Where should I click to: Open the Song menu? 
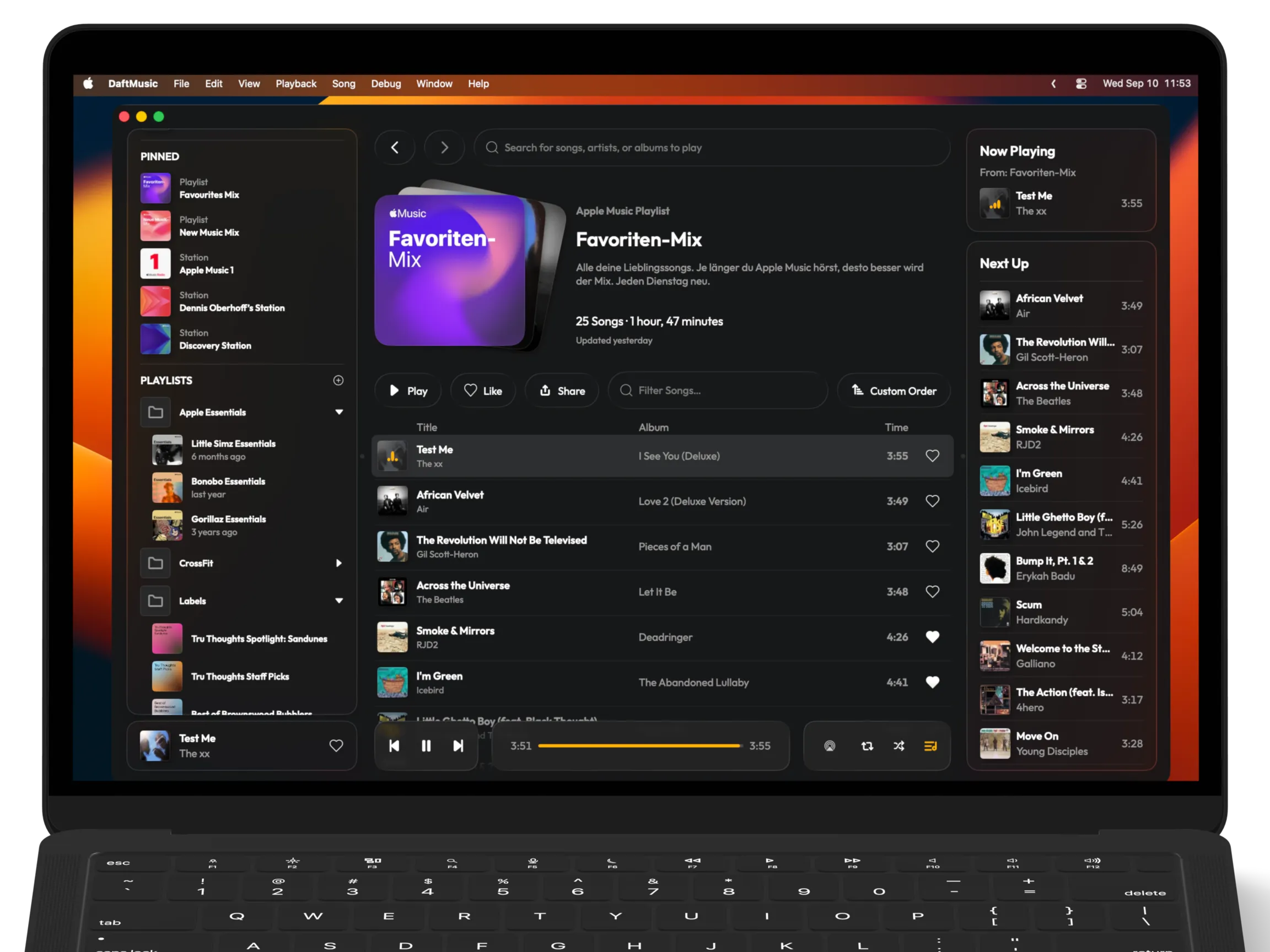click(343, 84)
